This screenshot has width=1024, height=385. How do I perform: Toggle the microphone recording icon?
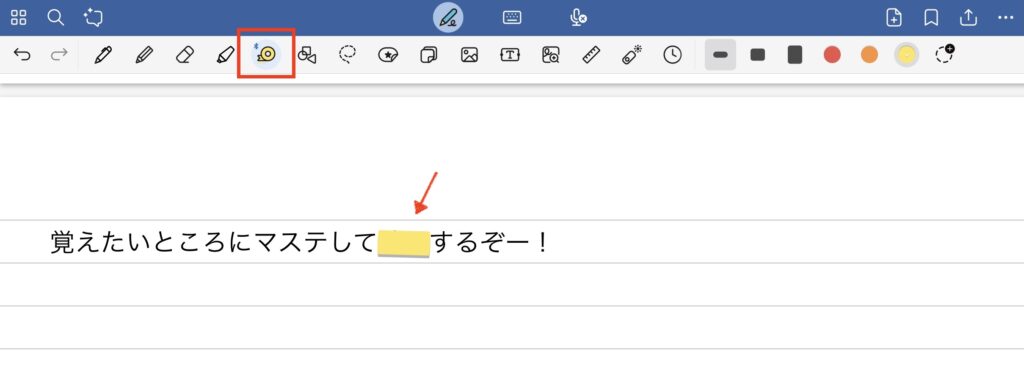(x=578, y=18)
